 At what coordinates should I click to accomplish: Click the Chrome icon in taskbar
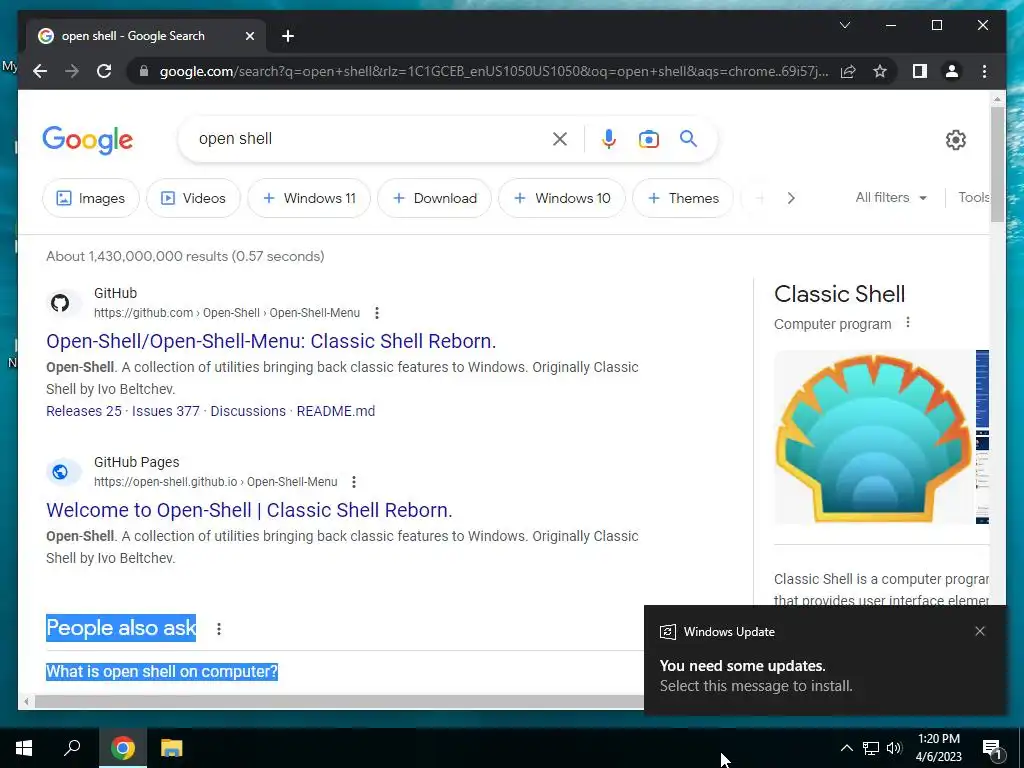[x=123, y=748]
